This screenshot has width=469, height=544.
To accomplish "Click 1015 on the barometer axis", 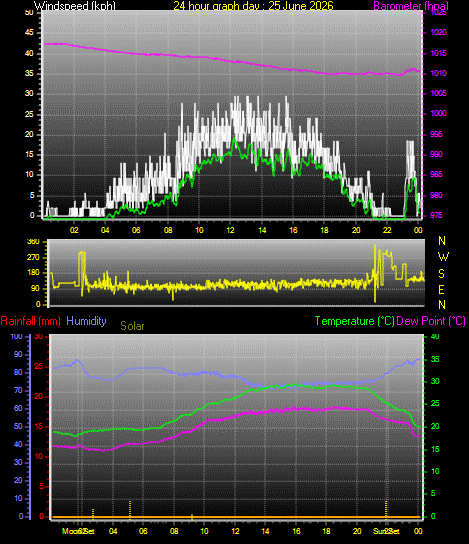I will pyautogui.click(x=438, y=53).
